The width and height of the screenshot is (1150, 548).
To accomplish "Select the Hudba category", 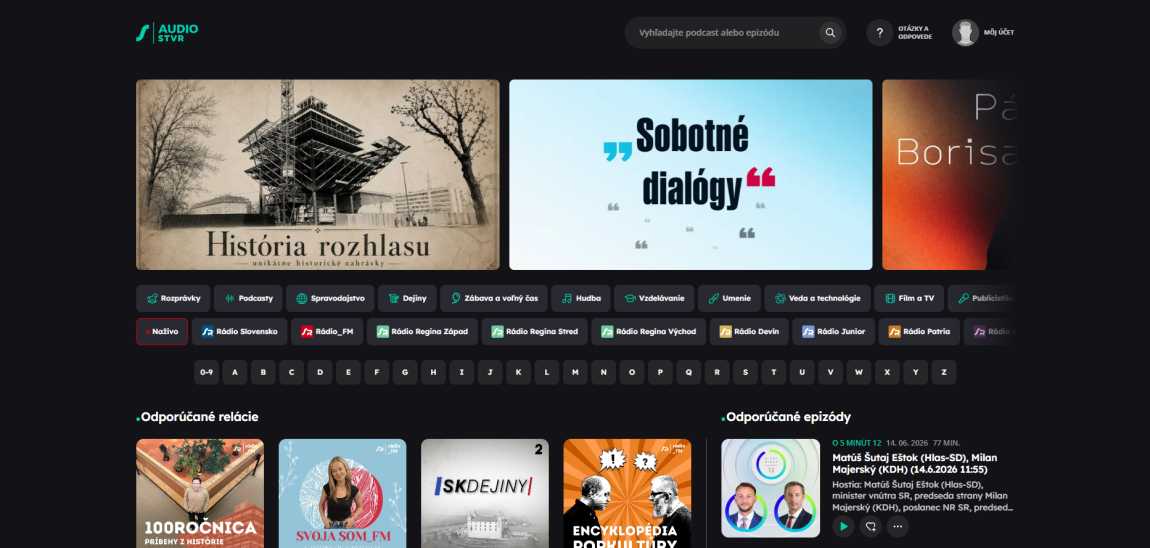I will pyautogui.click(x=581, y=299).
